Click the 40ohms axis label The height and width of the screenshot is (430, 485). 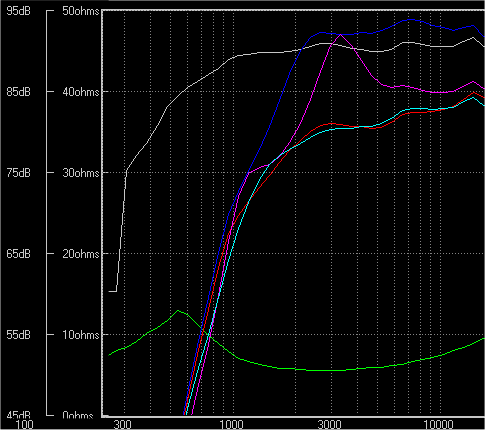tap(81, 92)
